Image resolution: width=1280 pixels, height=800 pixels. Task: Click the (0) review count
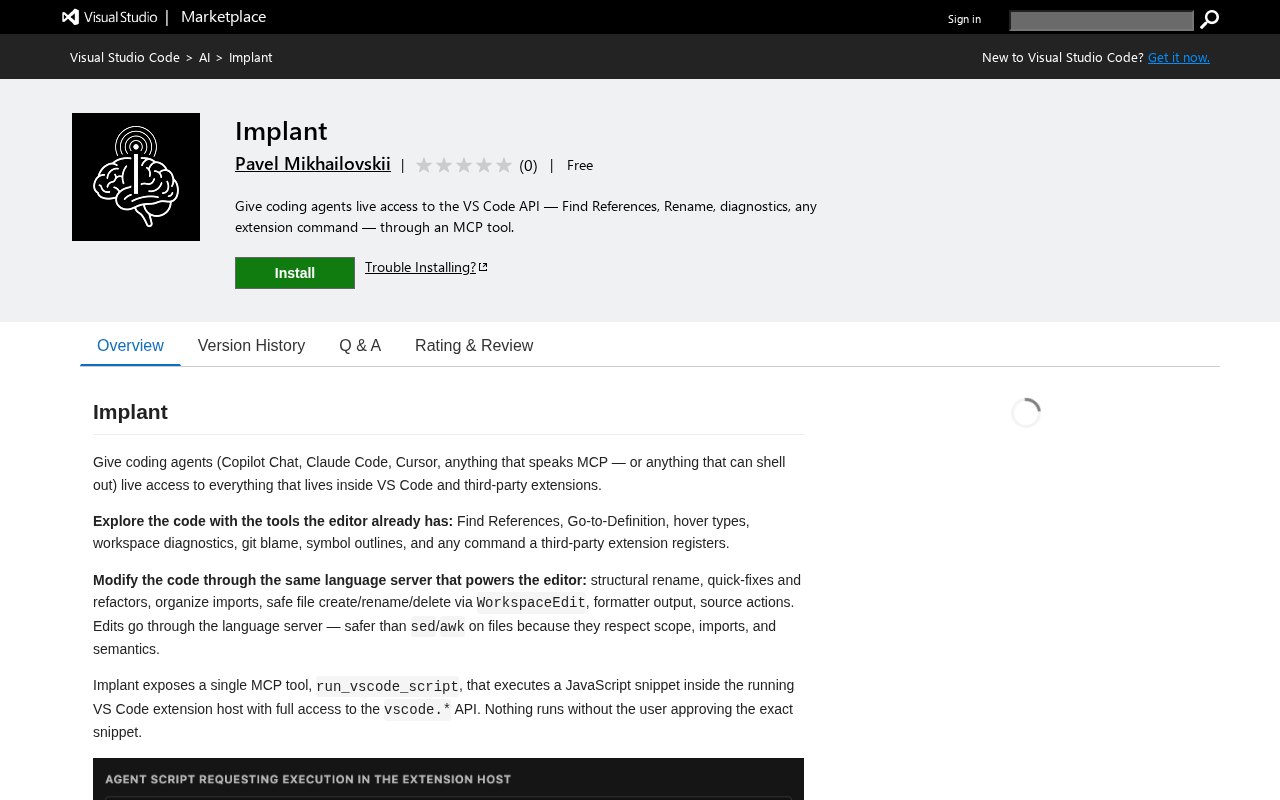coord(528,165)
